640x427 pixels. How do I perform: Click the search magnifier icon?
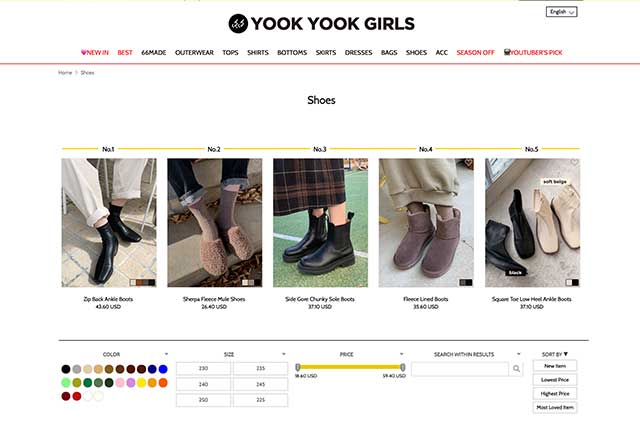(x=516, y=369)
